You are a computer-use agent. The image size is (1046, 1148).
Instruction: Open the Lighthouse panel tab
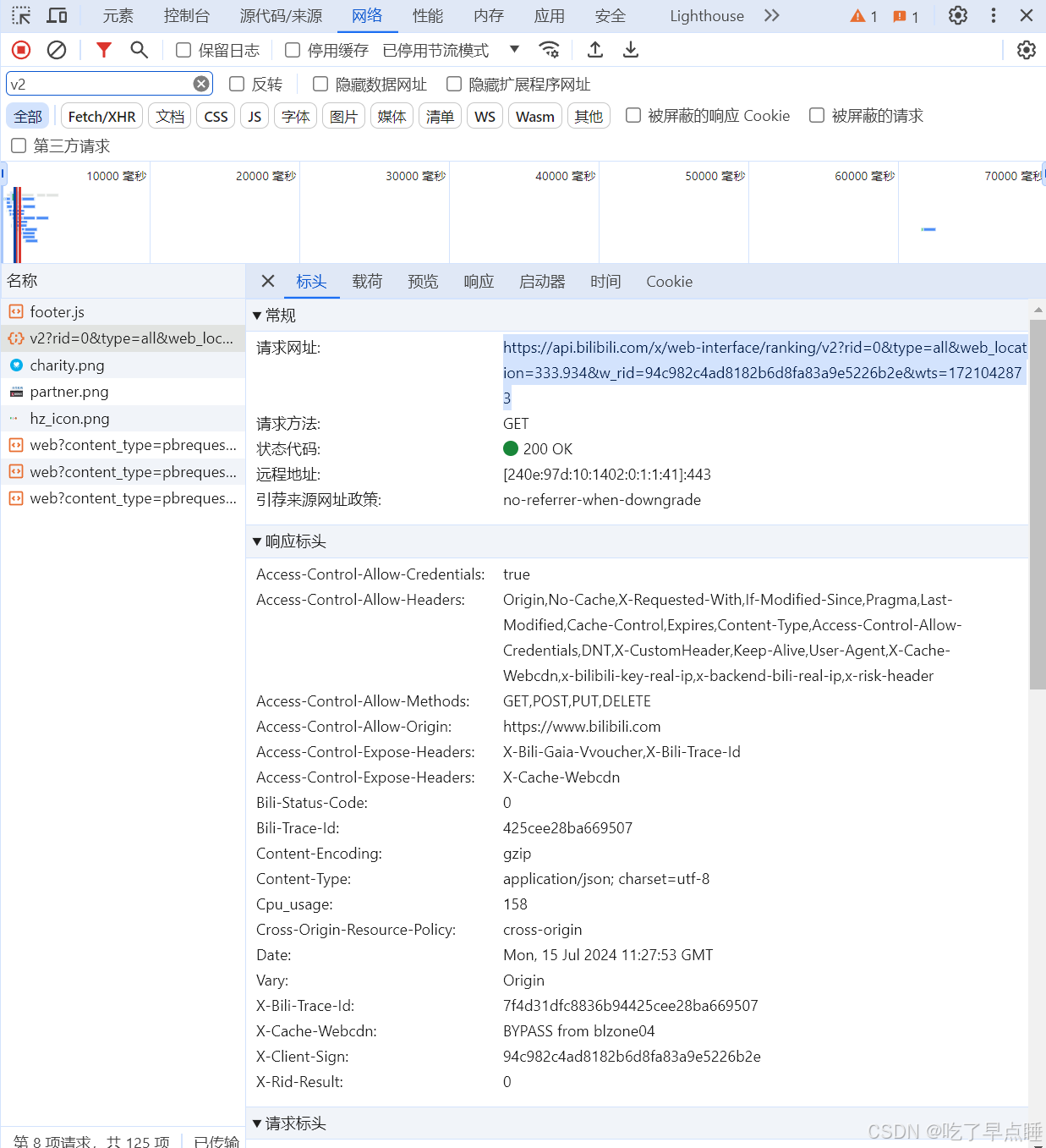(707, 15)
